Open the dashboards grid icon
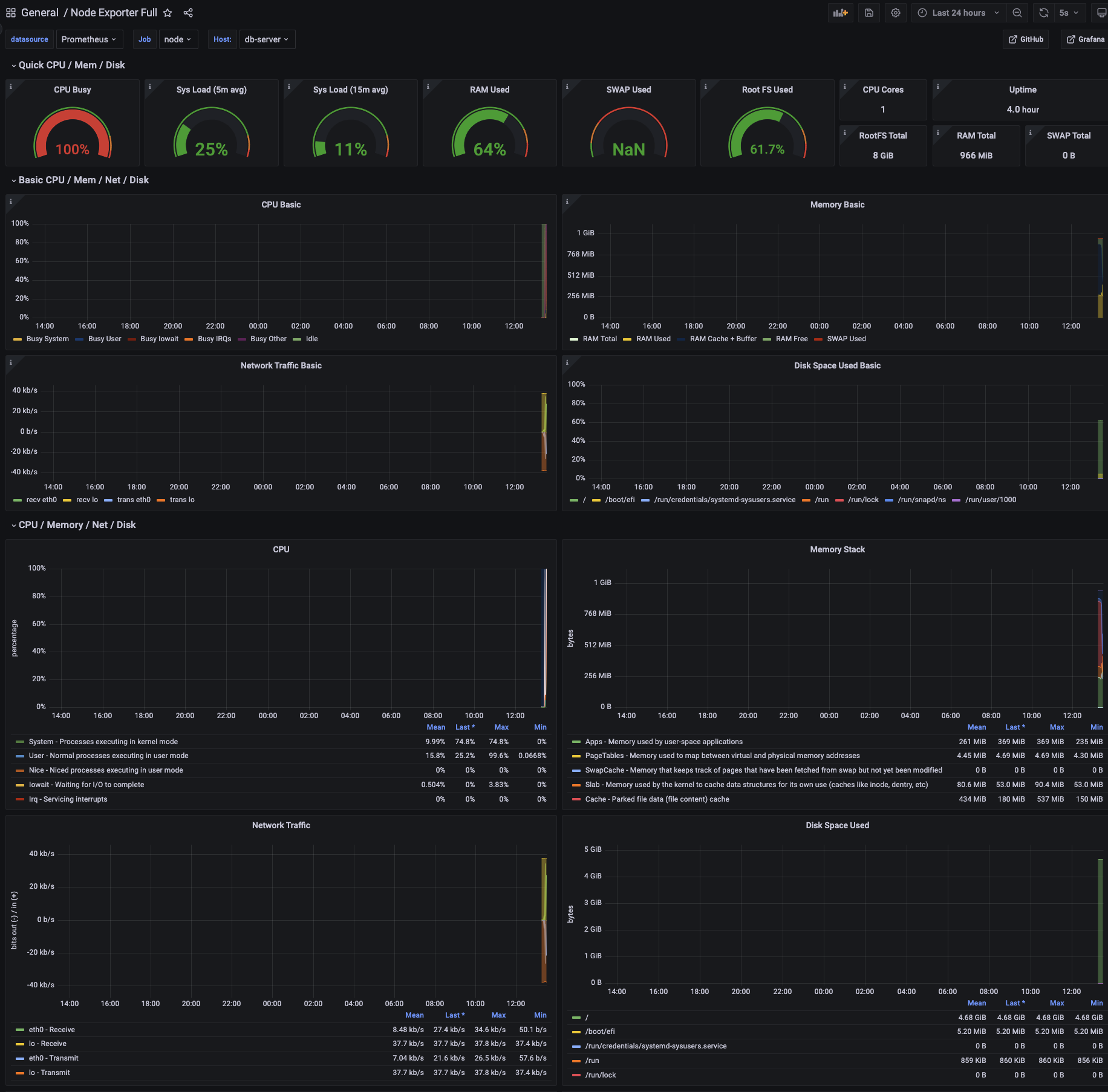Viewport: 1108px width, 1092px height. click(11, 13)
